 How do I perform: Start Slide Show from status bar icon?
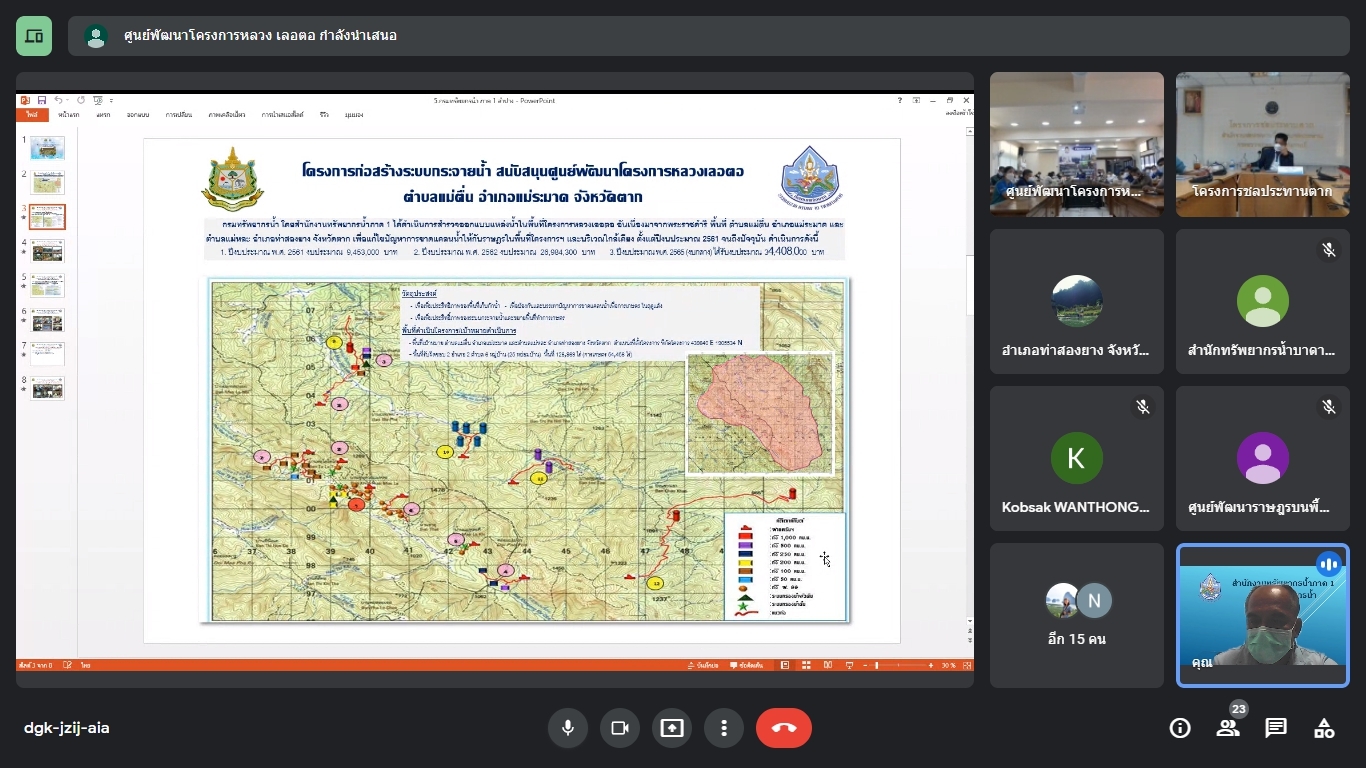coord(849,665)
